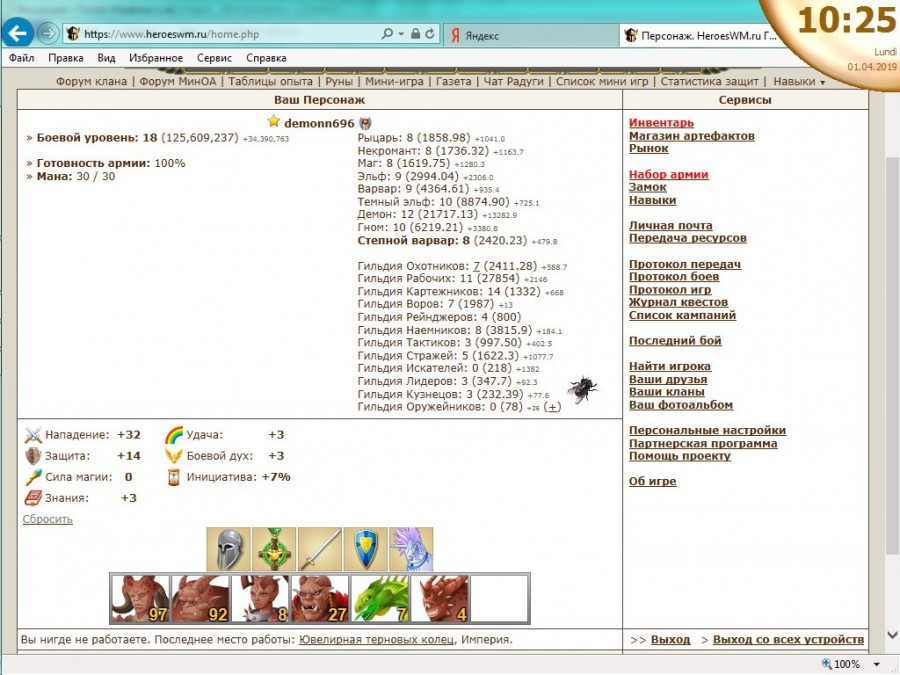
Task: Open the blue shield artifact
Action: point(365,549)
